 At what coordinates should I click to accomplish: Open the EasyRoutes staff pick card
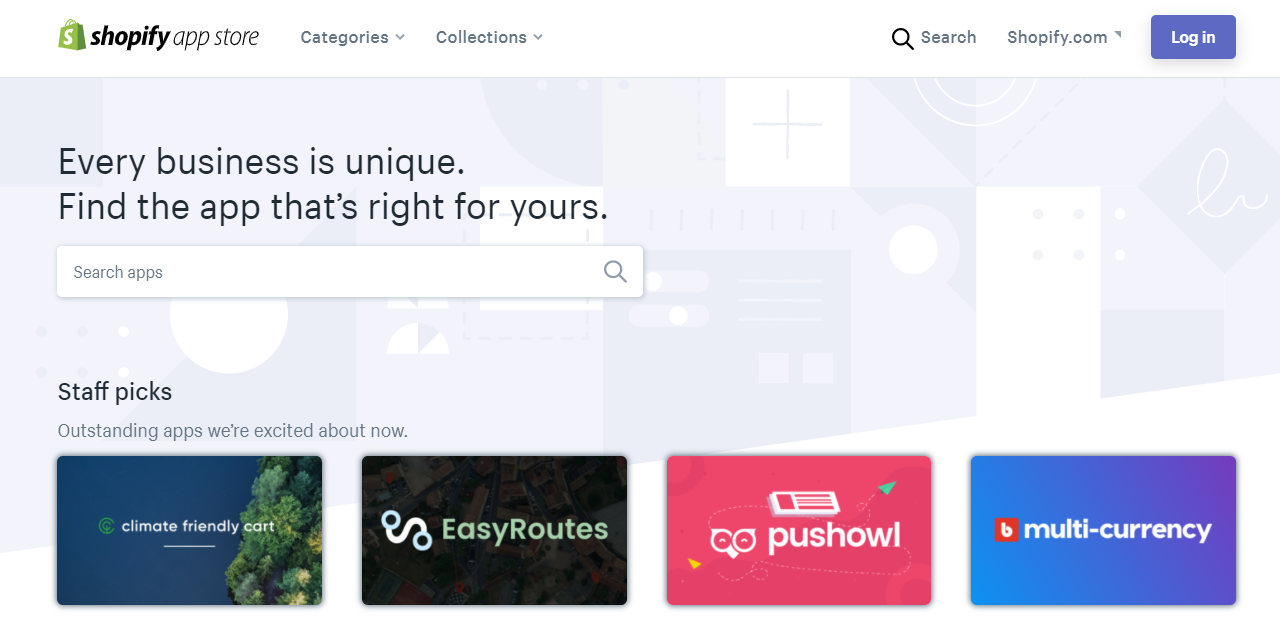(x=494, y=530)
